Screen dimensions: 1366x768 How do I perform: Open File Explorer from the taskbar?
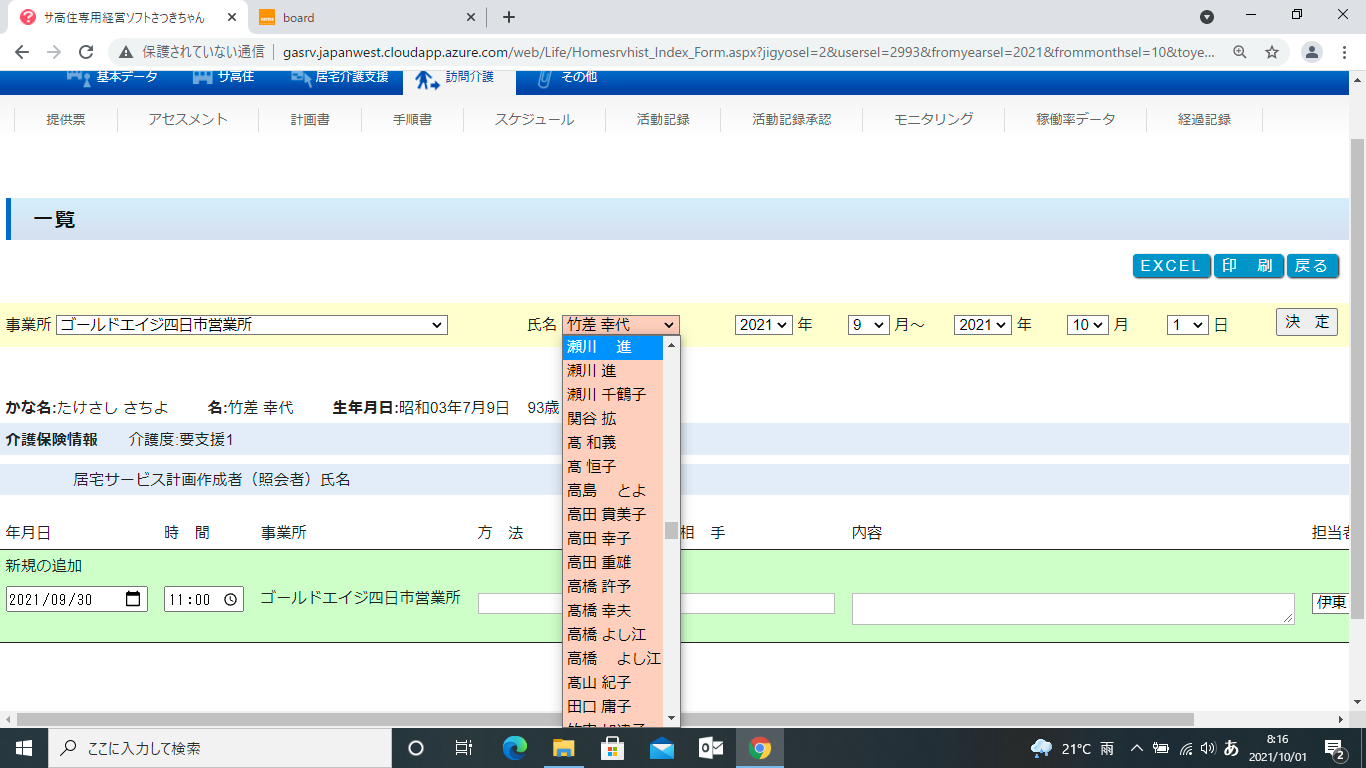[x=563, y=748]
